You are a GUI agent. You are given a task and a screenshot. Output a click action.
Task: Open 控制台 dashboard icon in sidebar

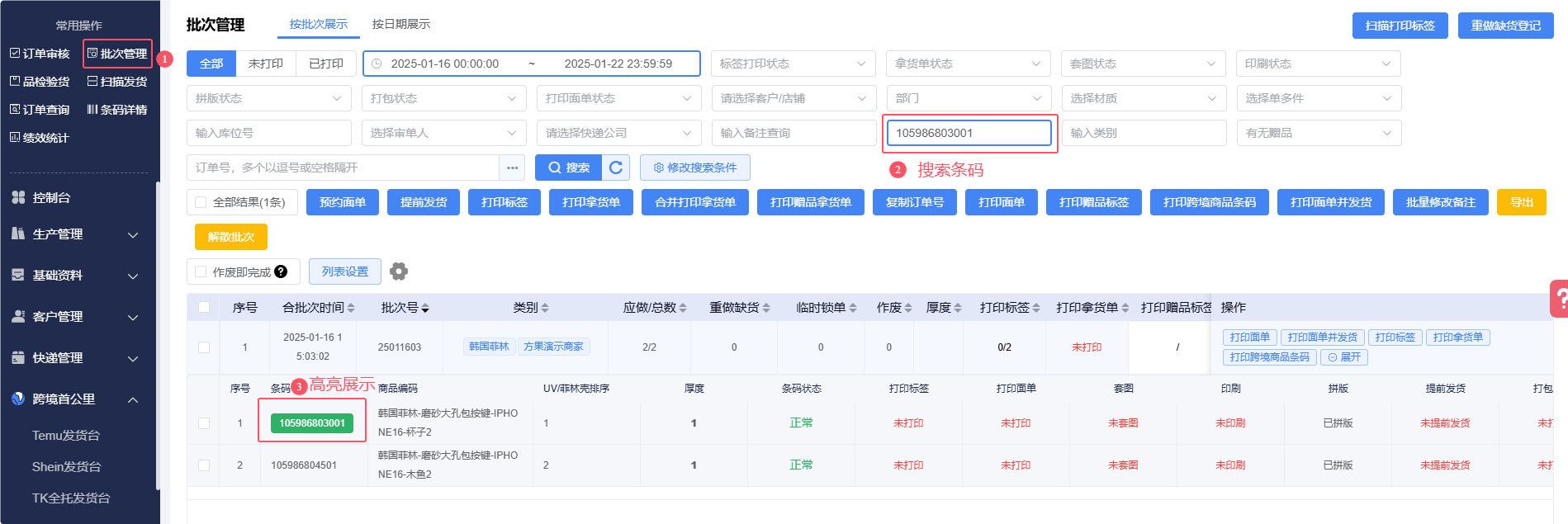(19, 198)
